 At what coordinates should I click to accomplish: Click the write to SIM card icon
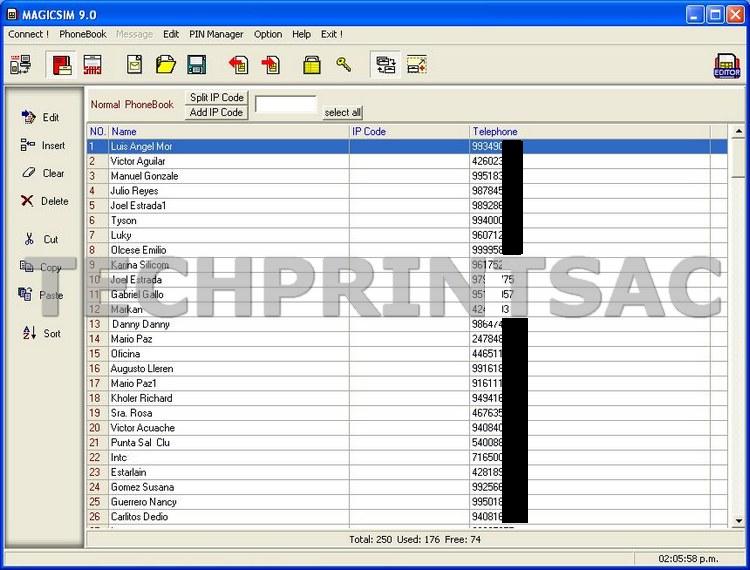click(x=271, y=65)
